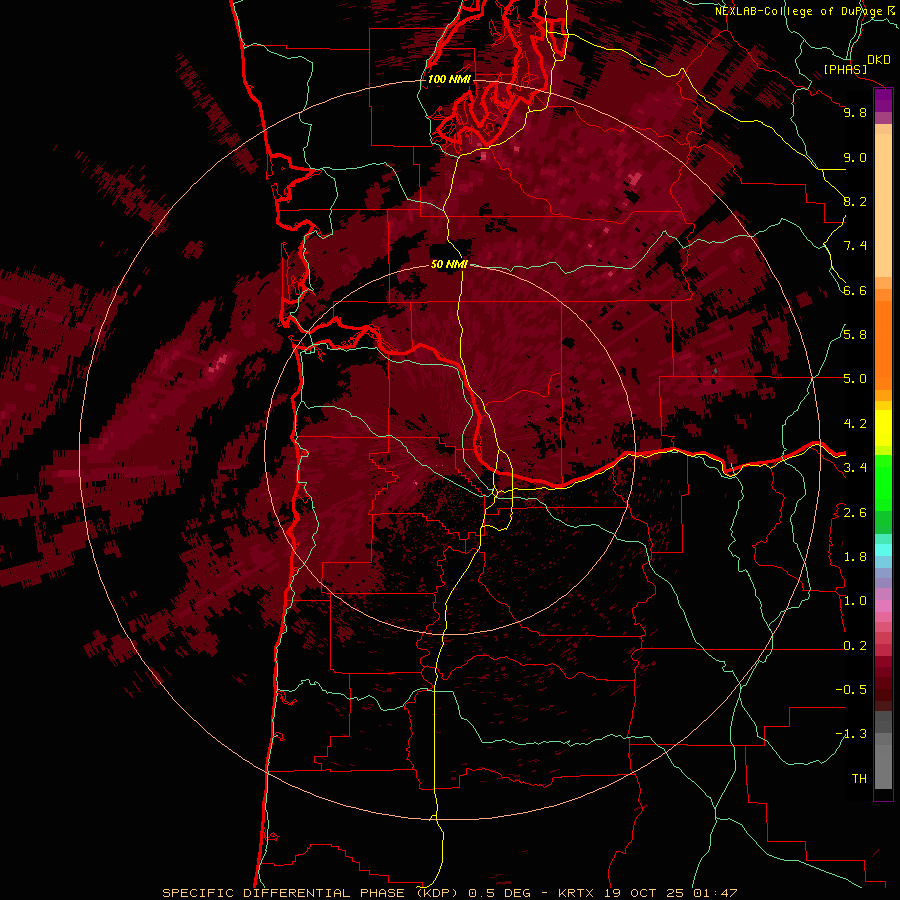
Task: Click the SPECIFIC DIFFERENTIAL PHASE caption text
Action: tap(285, 893)
